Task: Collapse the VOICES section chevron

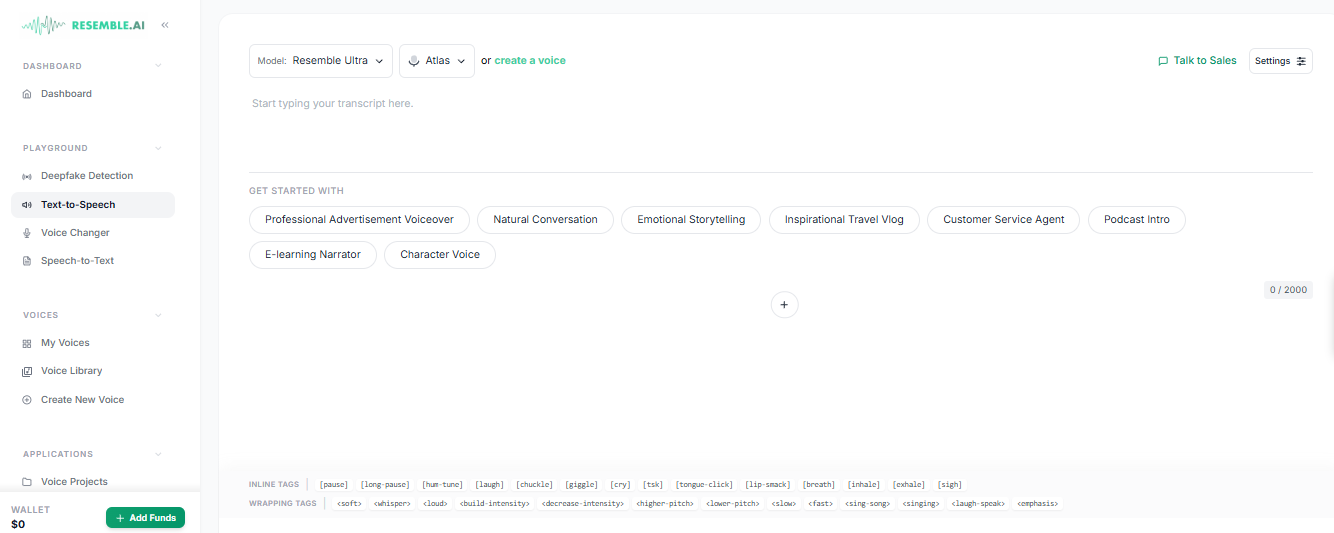Action: coord(158,315)
